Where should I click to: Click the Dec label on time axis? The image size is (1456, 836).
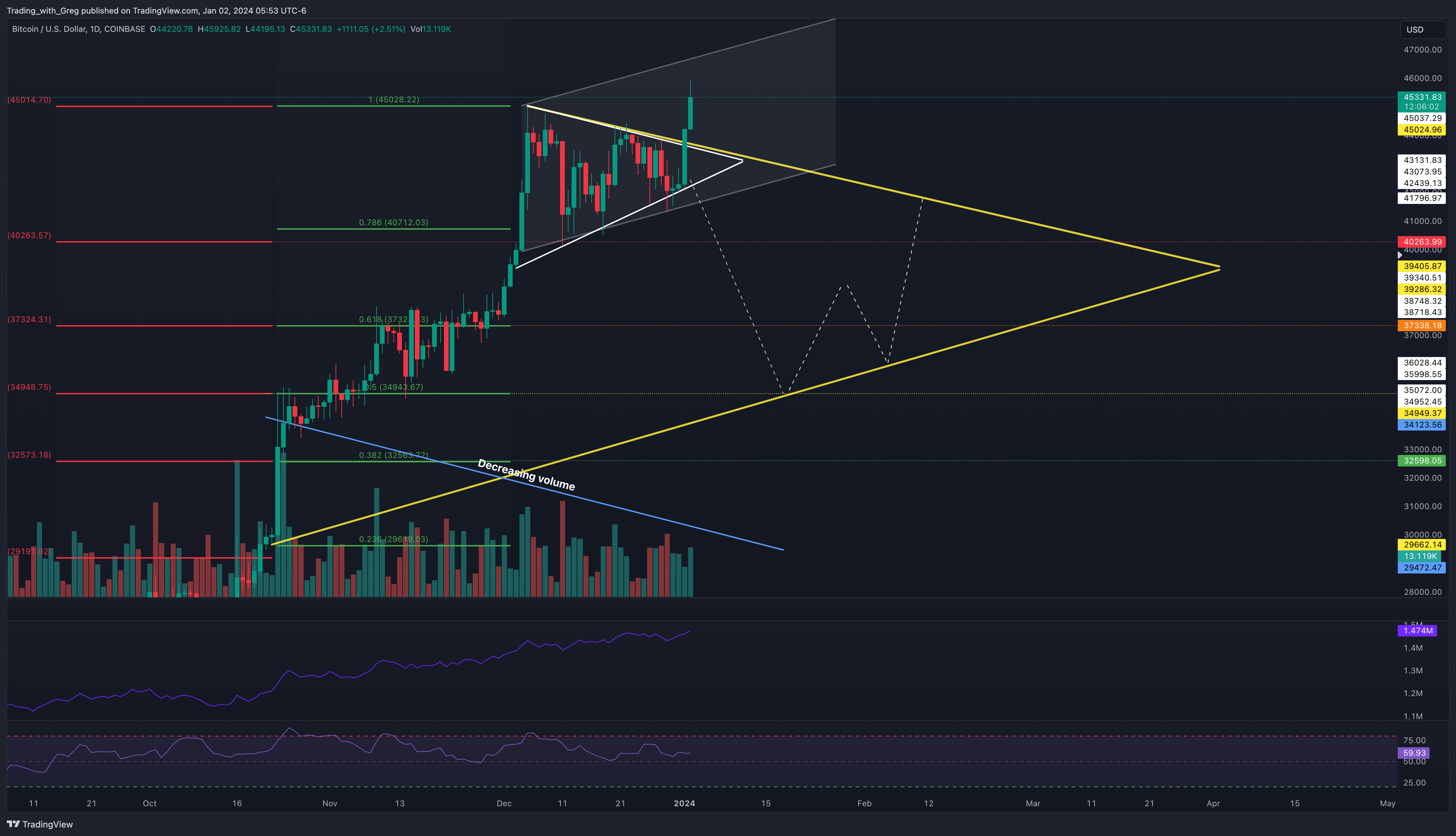point(505,803)
